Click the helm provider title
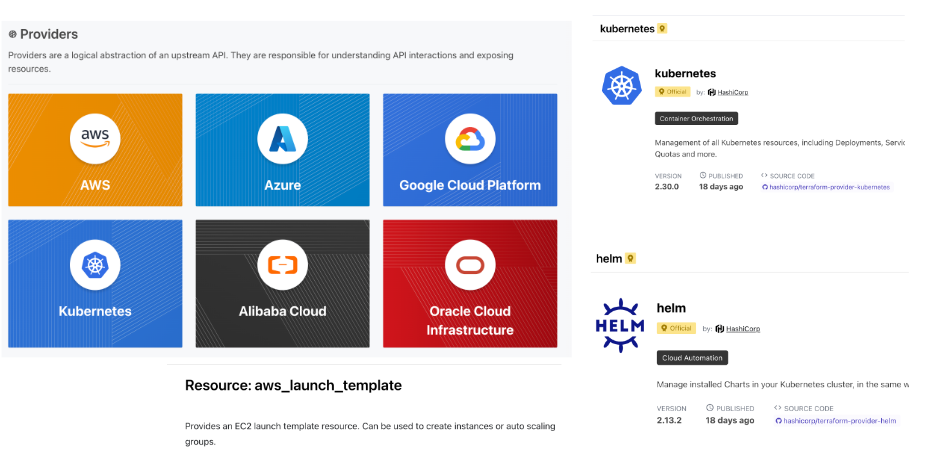 [x=671, y=308]
